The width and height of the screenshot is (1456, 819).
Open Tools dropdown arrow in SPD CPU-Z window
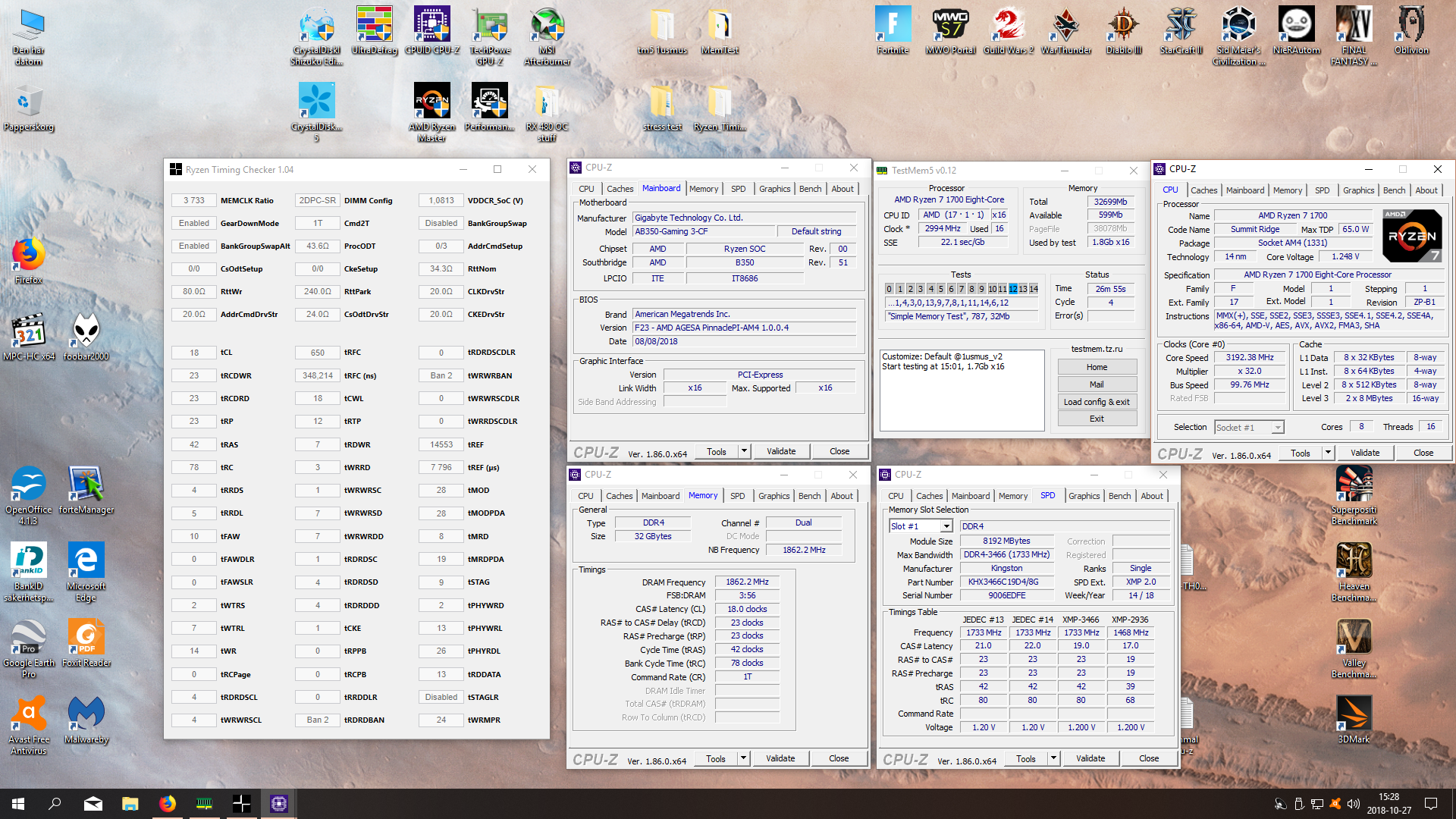1053,758
